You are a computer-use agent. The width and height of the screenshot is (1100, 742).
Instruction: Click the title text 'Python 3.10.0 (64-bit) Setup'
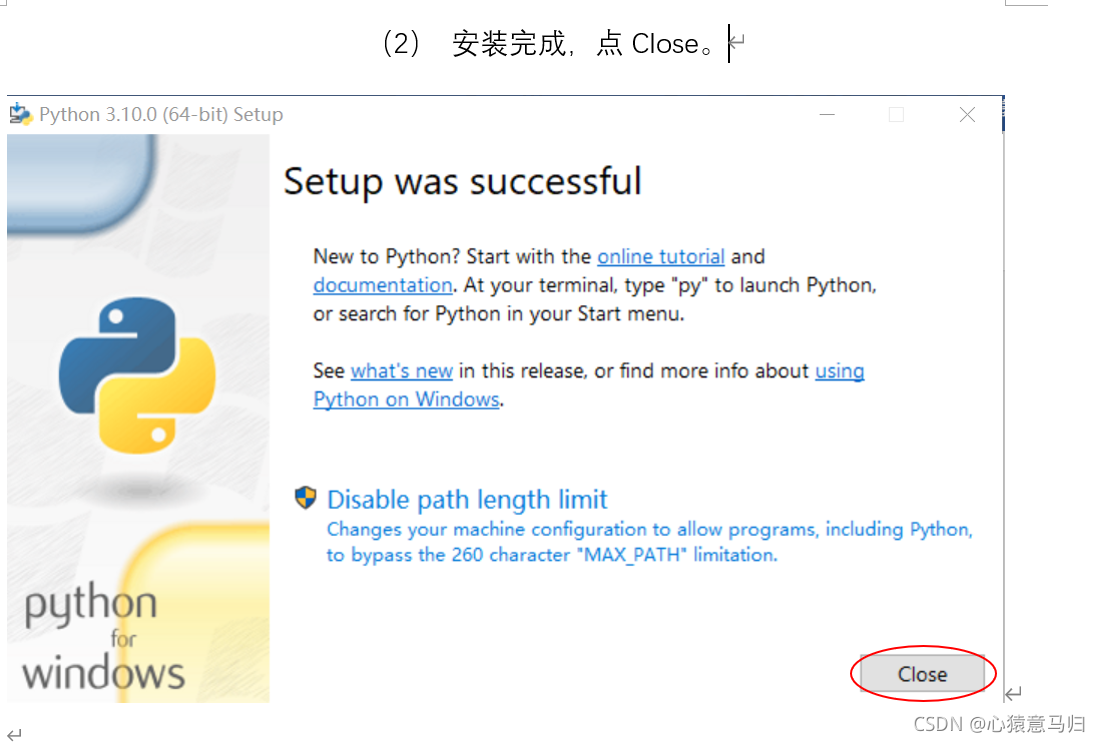click(x=161, y=114)
